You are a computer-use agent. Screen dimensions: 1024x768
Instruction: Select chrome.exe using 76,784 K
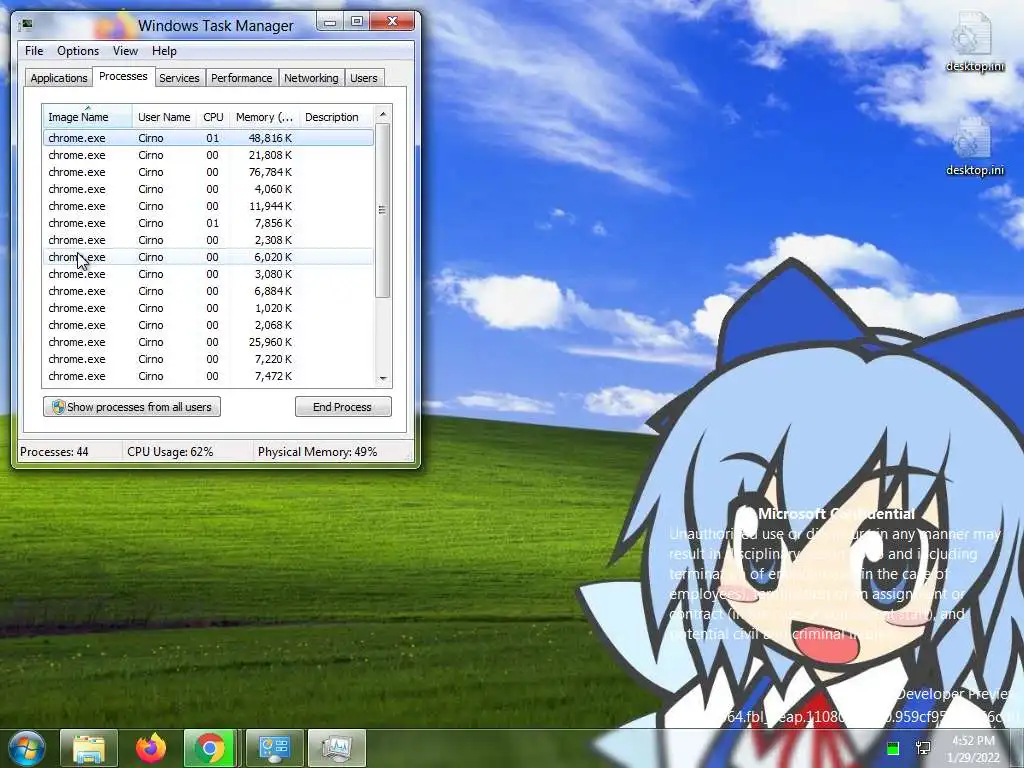point(208,172)
